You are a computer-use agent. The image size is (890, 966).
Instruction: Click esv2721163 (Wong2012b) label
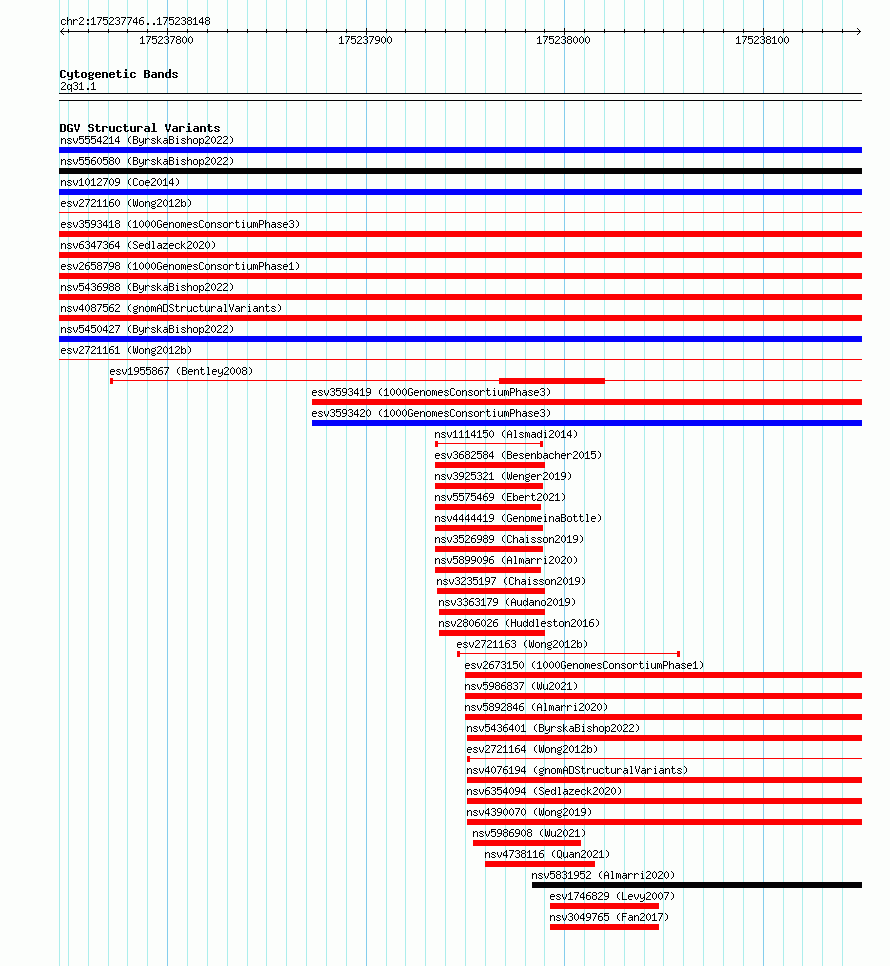[522, 643]
